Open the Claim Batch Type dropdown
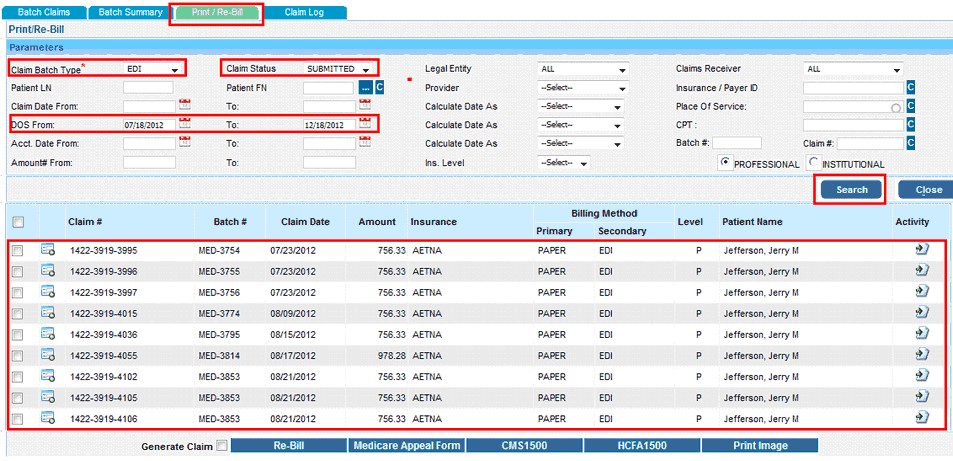 pos(152,69)
